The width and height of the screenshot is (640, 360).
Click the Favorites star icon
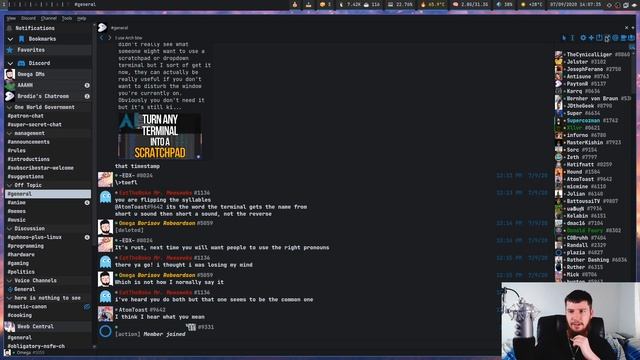(10, 50)
